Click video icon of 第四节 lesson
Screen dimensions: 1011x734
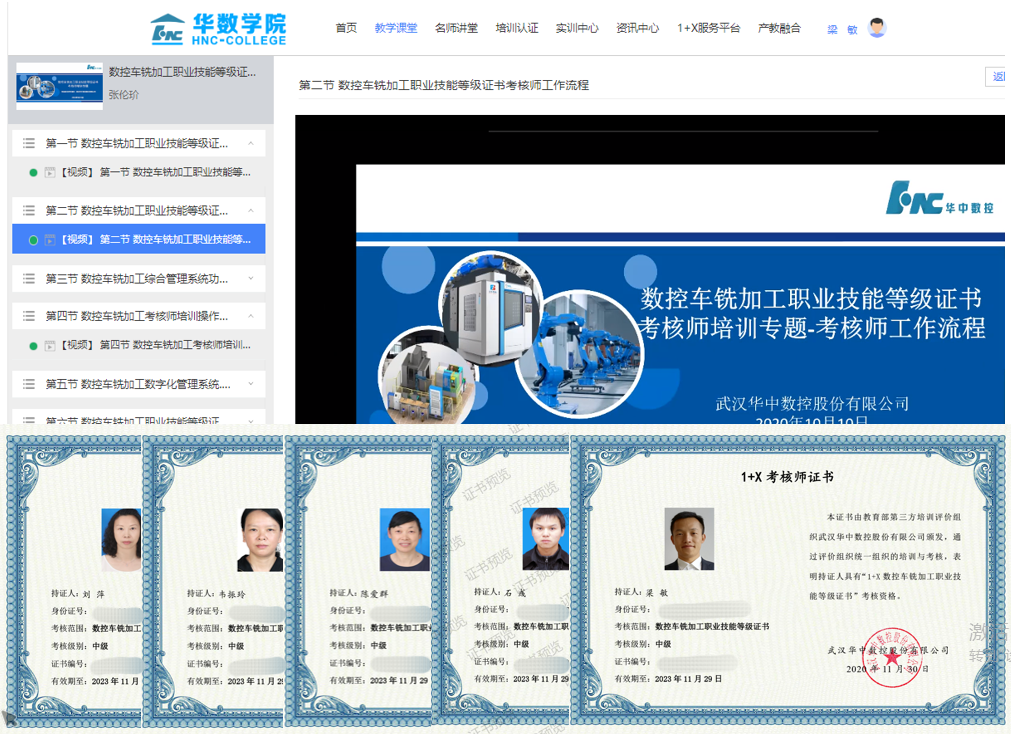(x=50, y=346)
